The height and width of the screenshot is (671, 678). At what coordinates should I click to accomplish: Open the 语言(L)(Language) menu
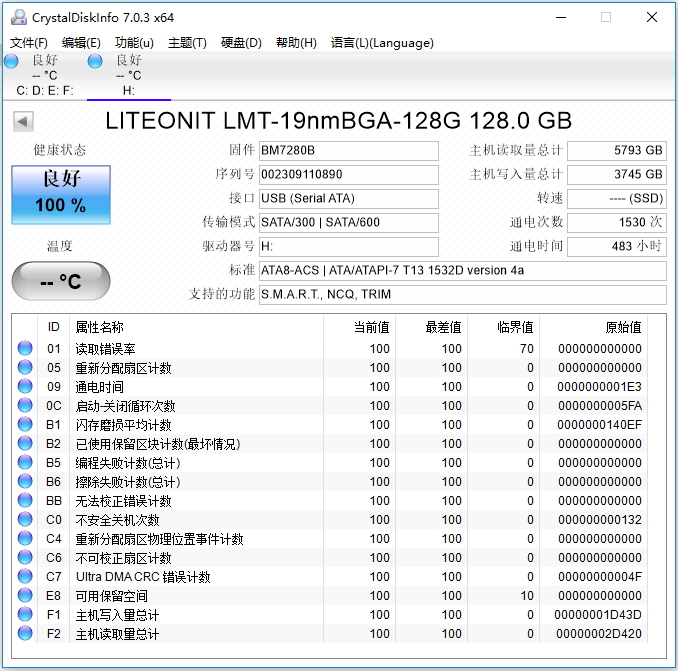(382, 43)
